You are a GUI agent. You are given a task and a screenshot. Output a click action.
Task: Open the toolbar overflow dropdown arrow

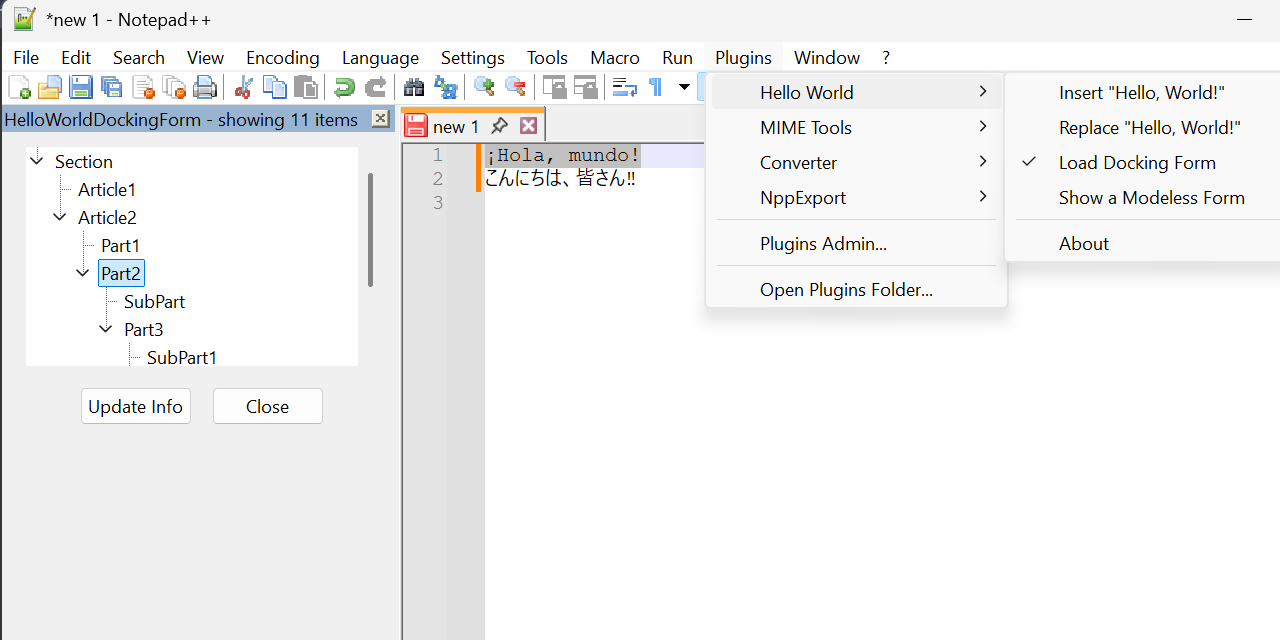coord(684,87)
